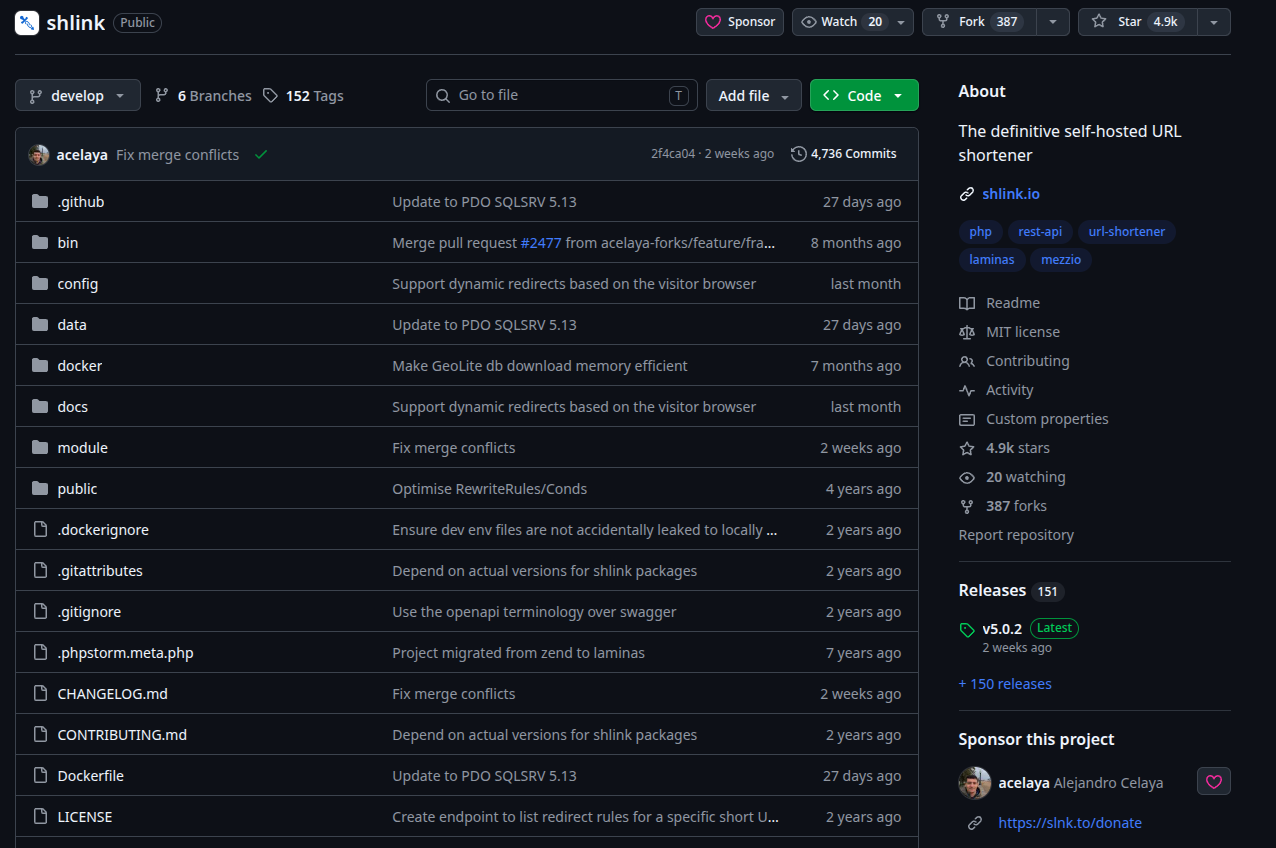The image size is (1276, 848).
Task: Open the Fork options dropdown arrow
Action: click(1053, 22)
